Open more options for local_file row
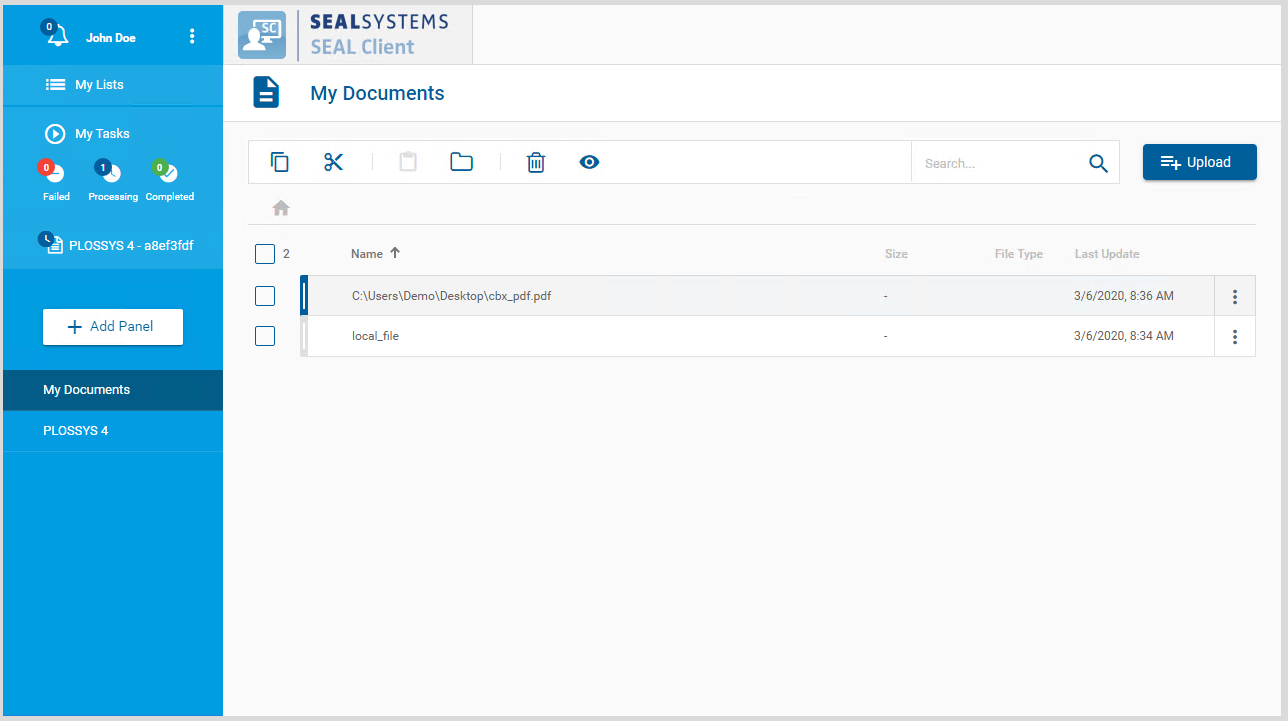The height and width of the screenshot is (721, 1288). (x=1235, y=336)
